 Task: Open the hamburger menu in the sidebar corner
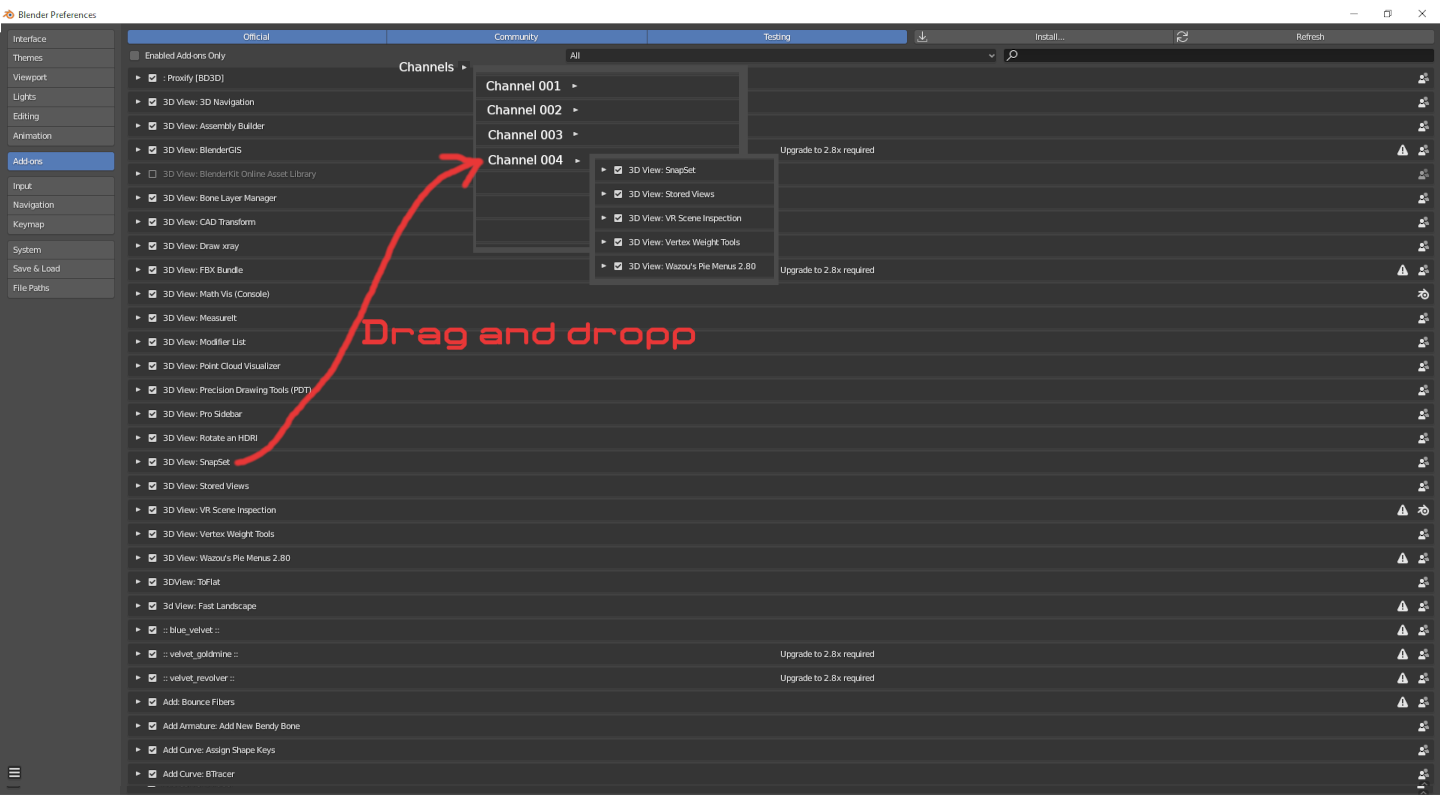14,773
